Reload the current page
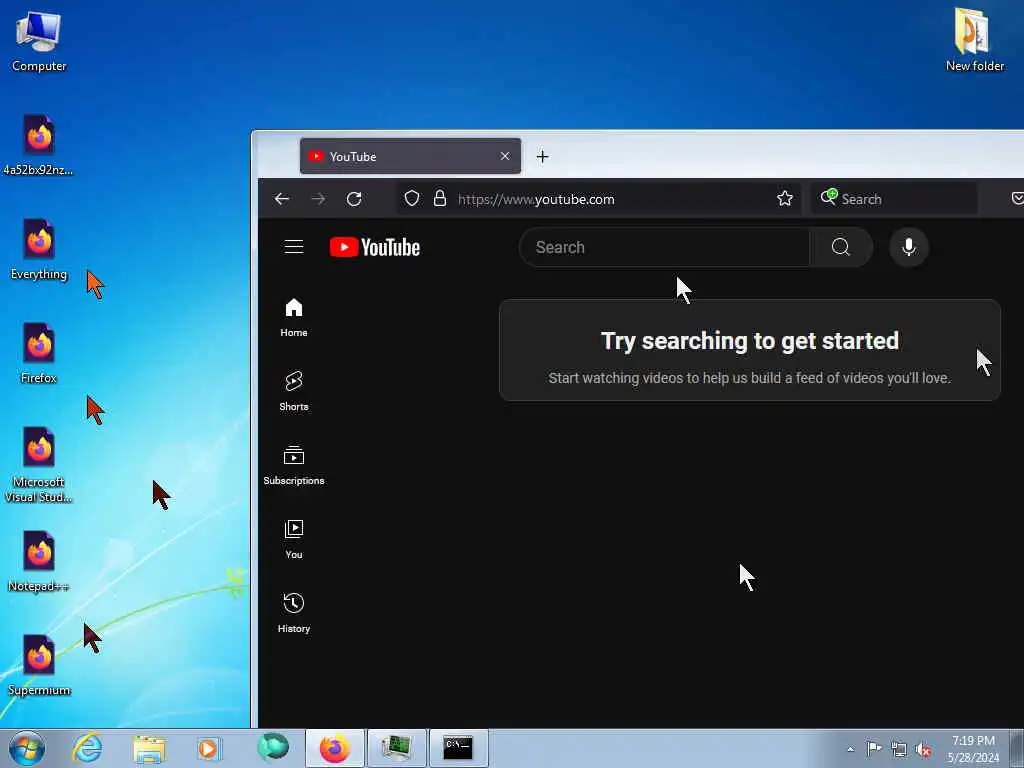1024x768 pixels. click(x=354, y=199)
